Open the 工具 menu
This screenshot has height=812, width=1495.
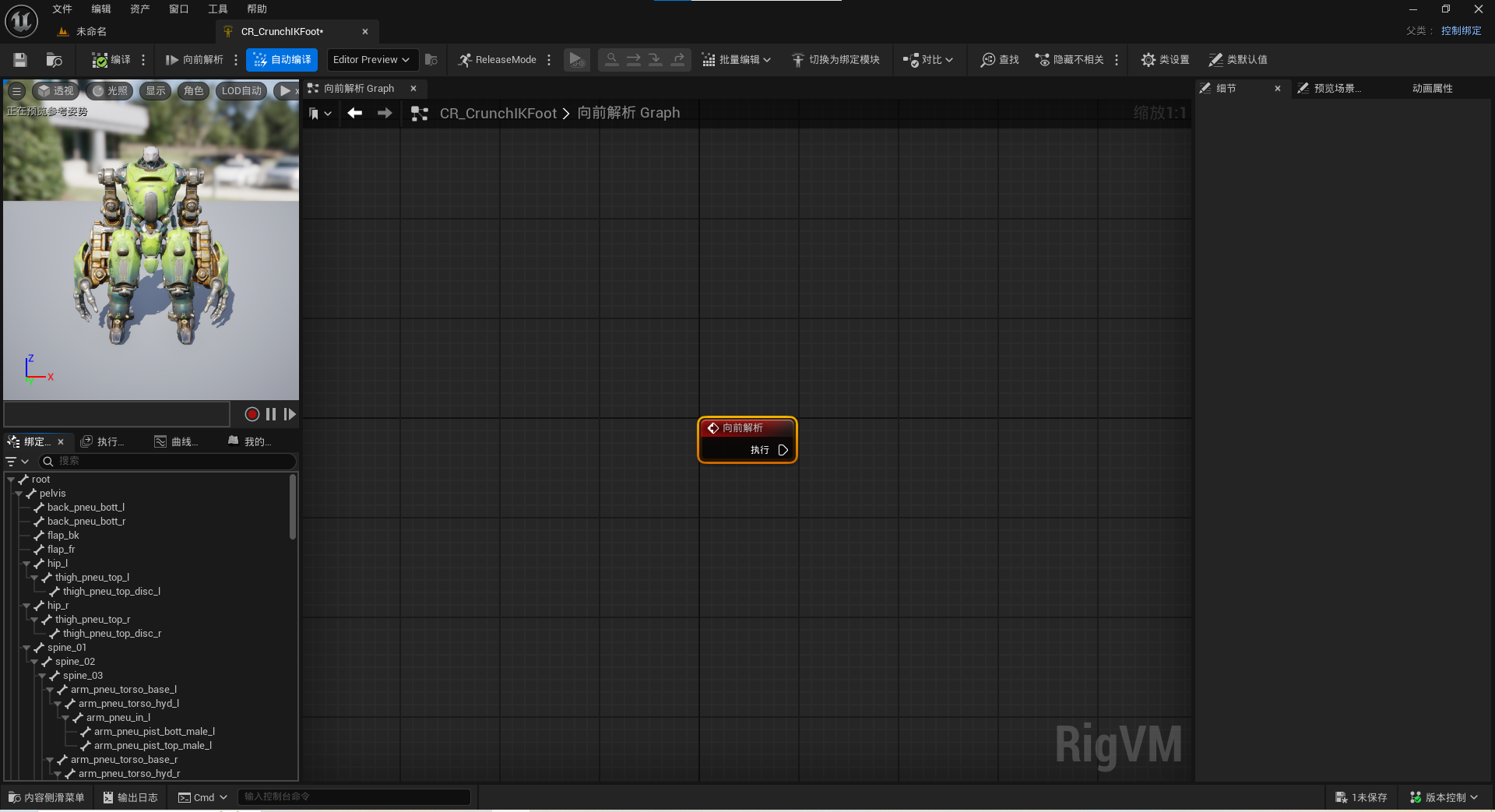click(x=218, y=9)
